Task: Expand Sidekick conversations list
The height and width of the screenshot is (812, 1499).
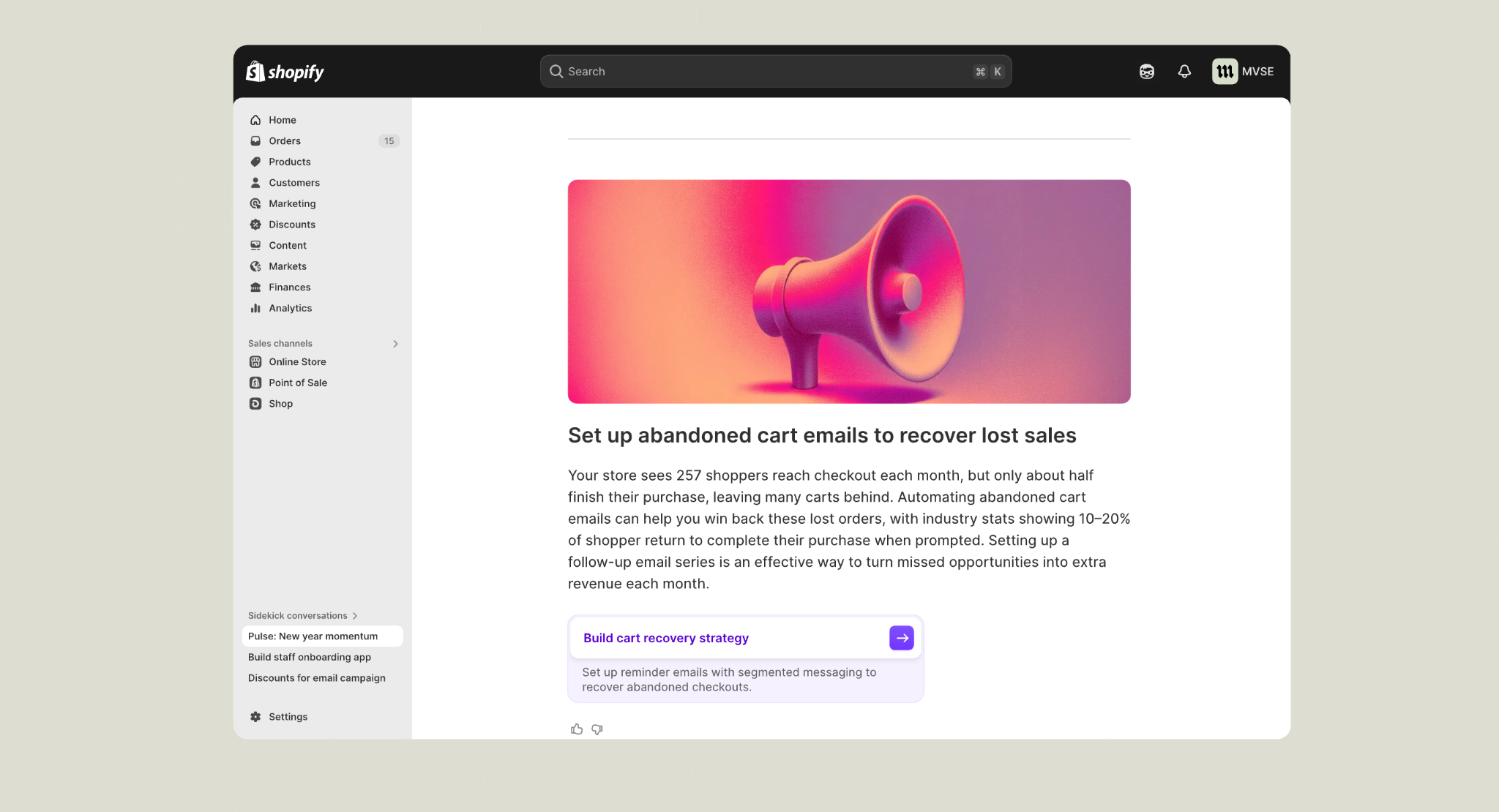Action: [x=355, y=616]
